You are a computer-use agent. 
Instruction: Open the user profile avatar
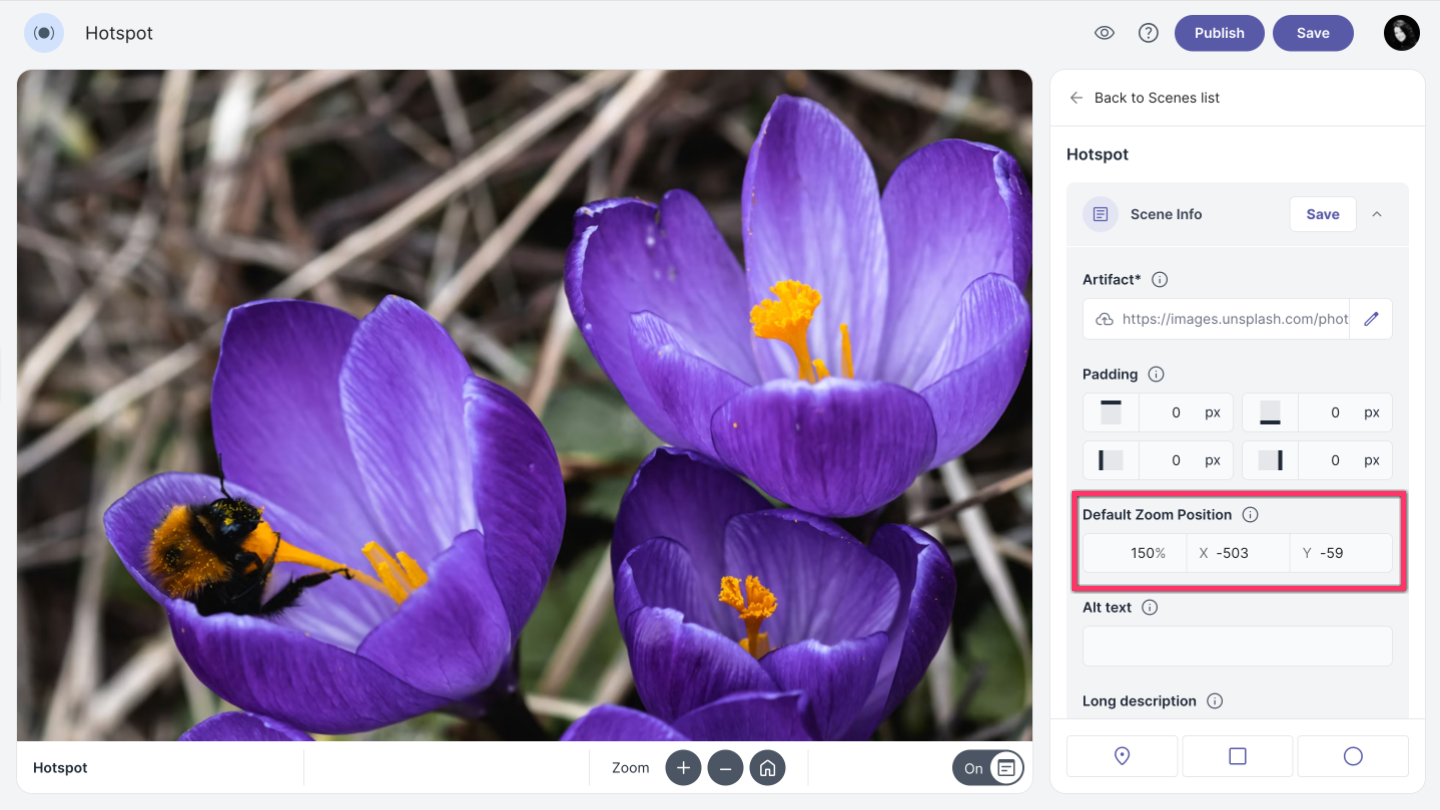point(1401,33)
